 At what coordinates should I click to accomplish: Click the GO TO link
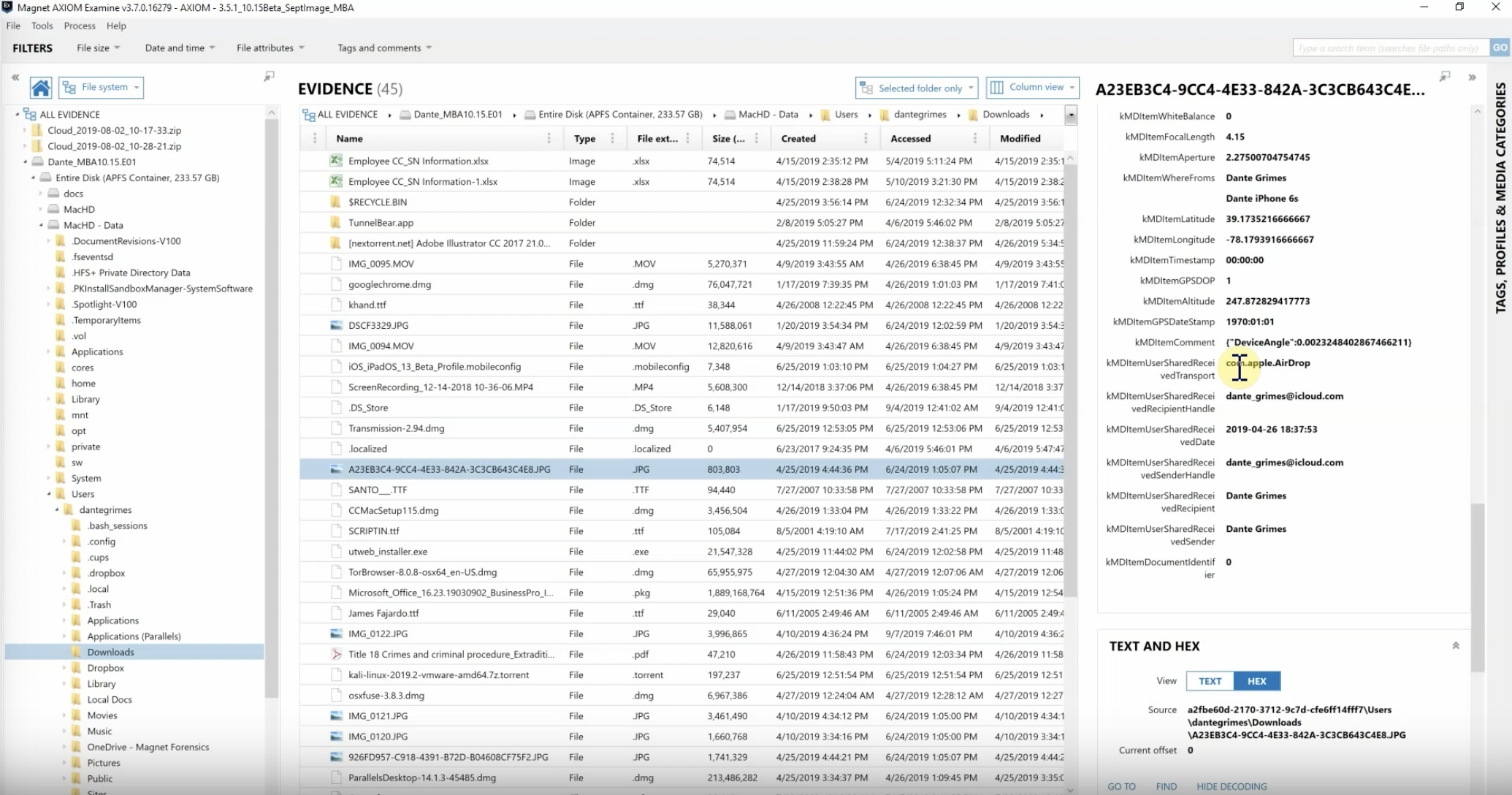click(1121, 786)
